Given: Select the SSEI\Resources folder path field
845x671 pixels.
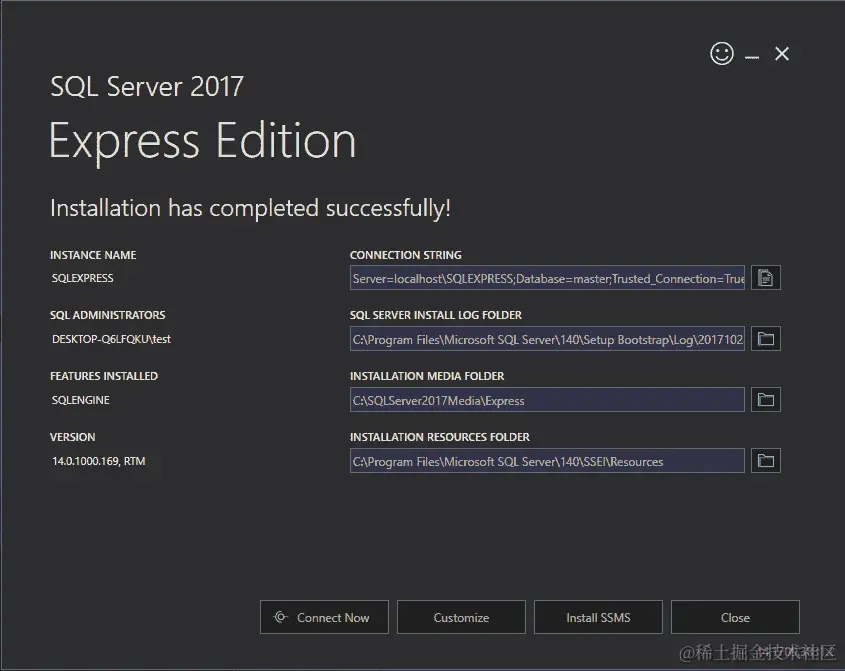Looking at the screenshot, I should (547, 460).
